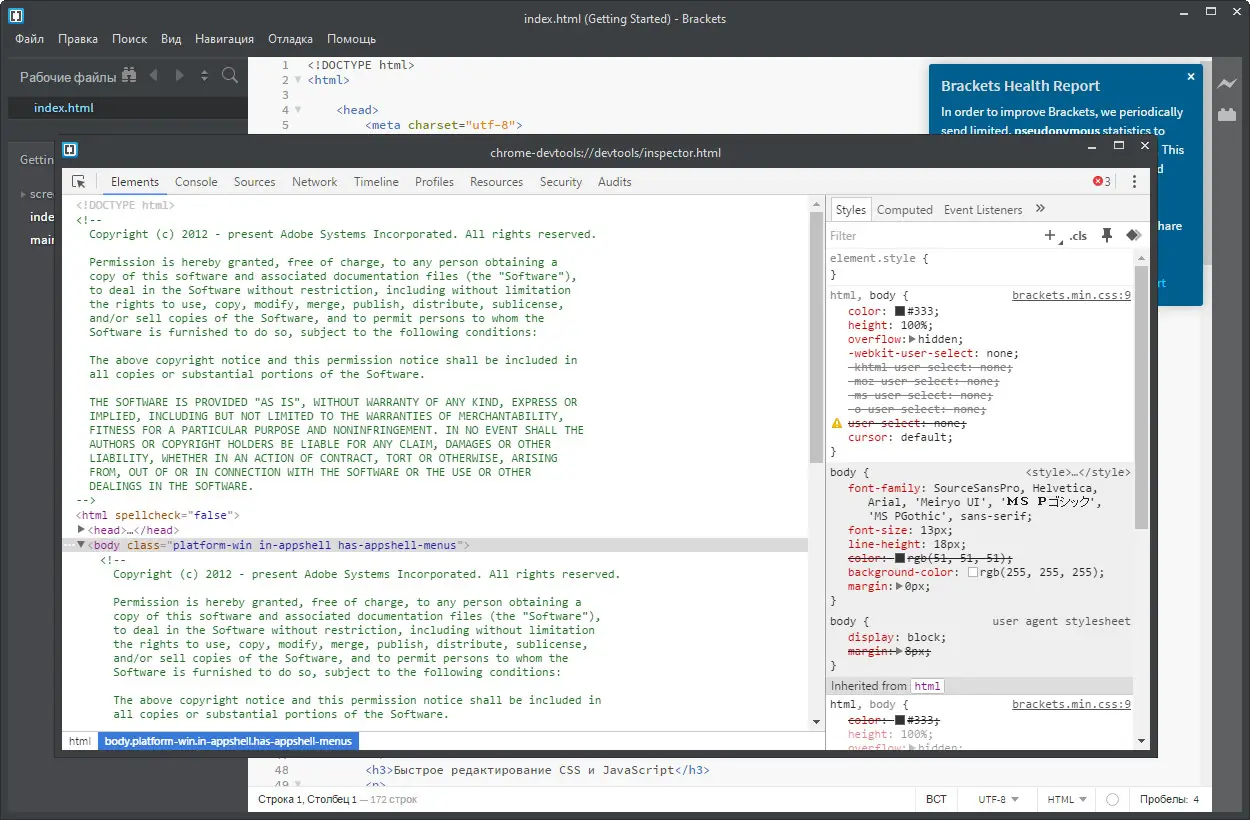The width and height of the screenshot is (1250, 820).
Task: Expand the collapsed head element node
Action: click(x=82, y=530)
